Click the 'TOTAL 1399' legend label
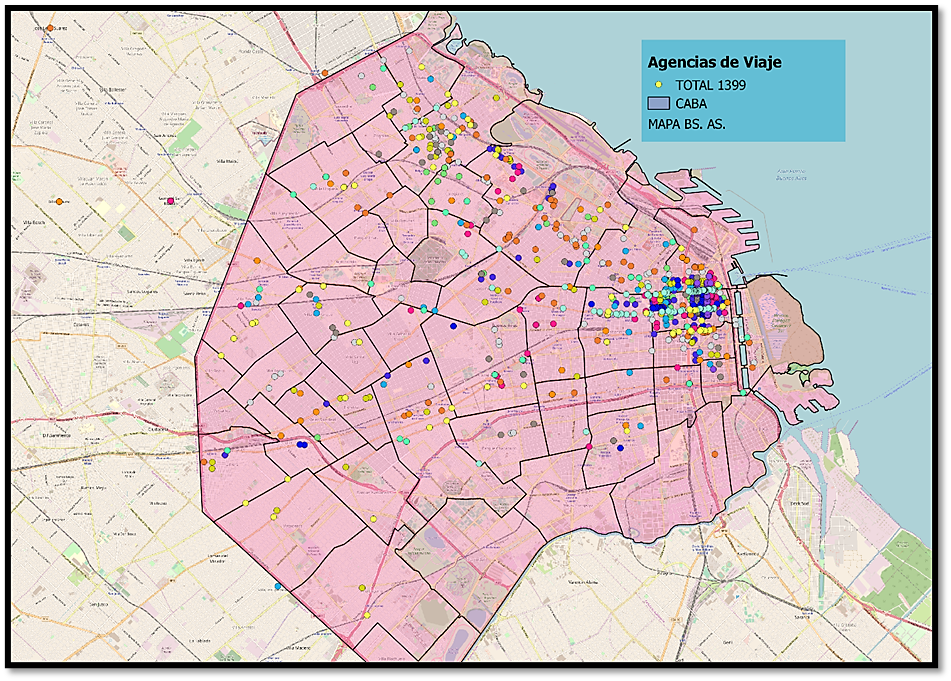951x681 pixels. click(x=710, y=85)
